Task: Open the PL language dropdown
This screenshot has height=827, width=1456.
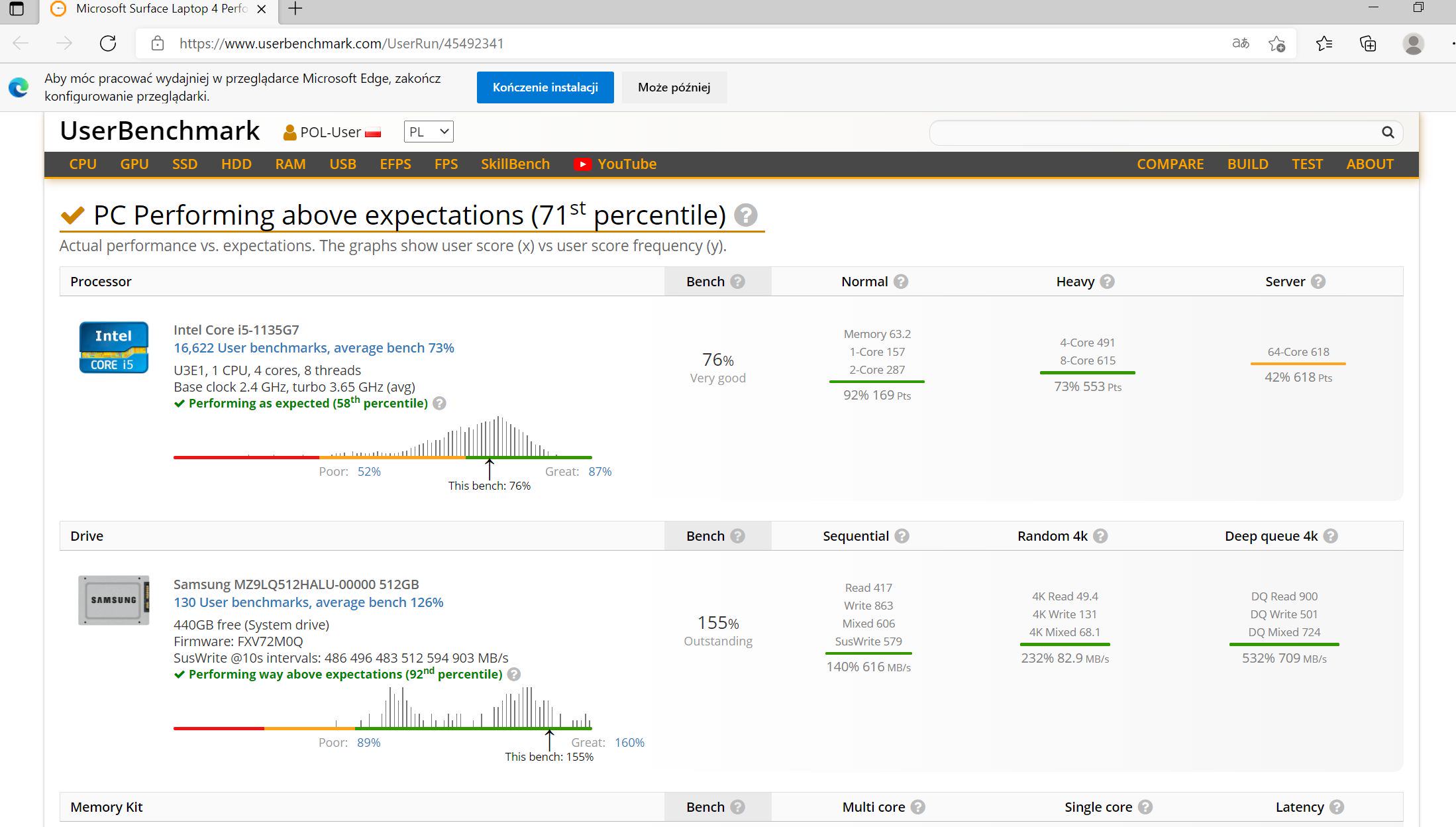Action: 429,132
